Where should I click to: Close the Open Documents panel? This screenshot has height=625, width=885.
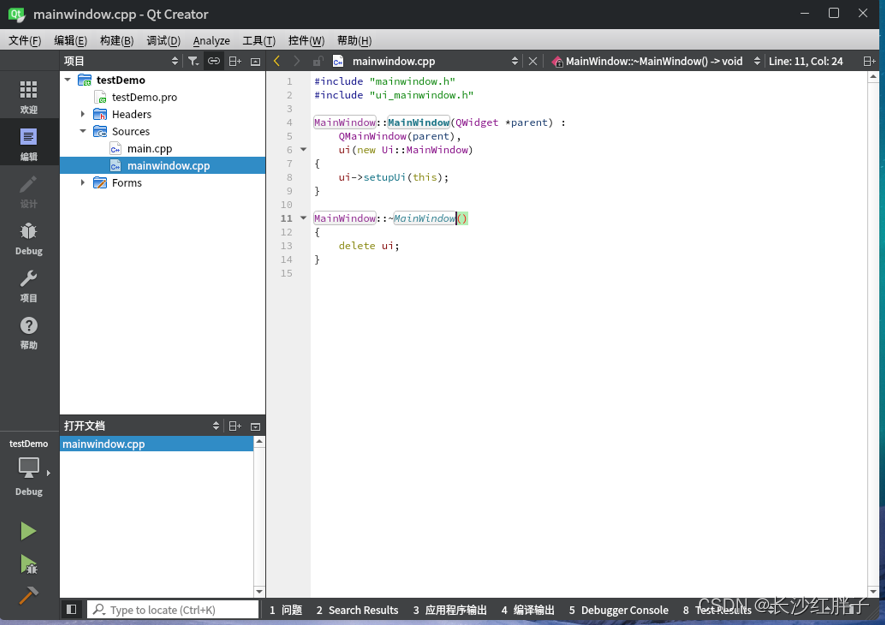pyautogui.click(x=255, y=426)
